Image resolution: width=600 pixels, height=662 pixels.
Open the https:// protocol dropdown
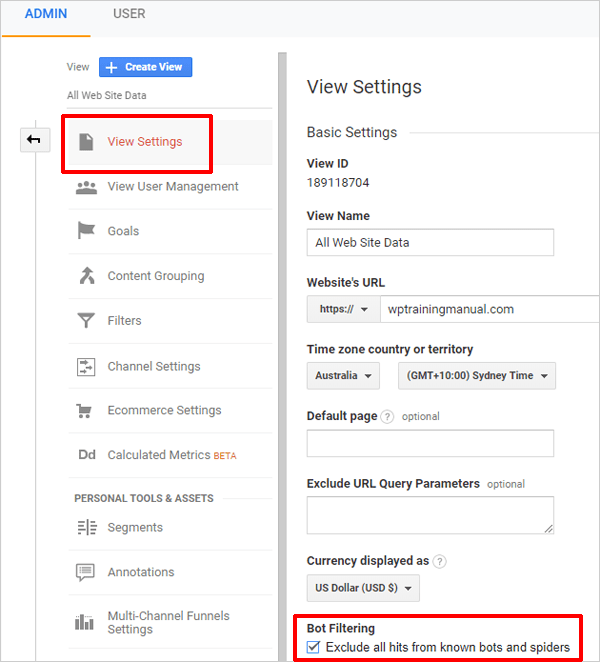343,309
